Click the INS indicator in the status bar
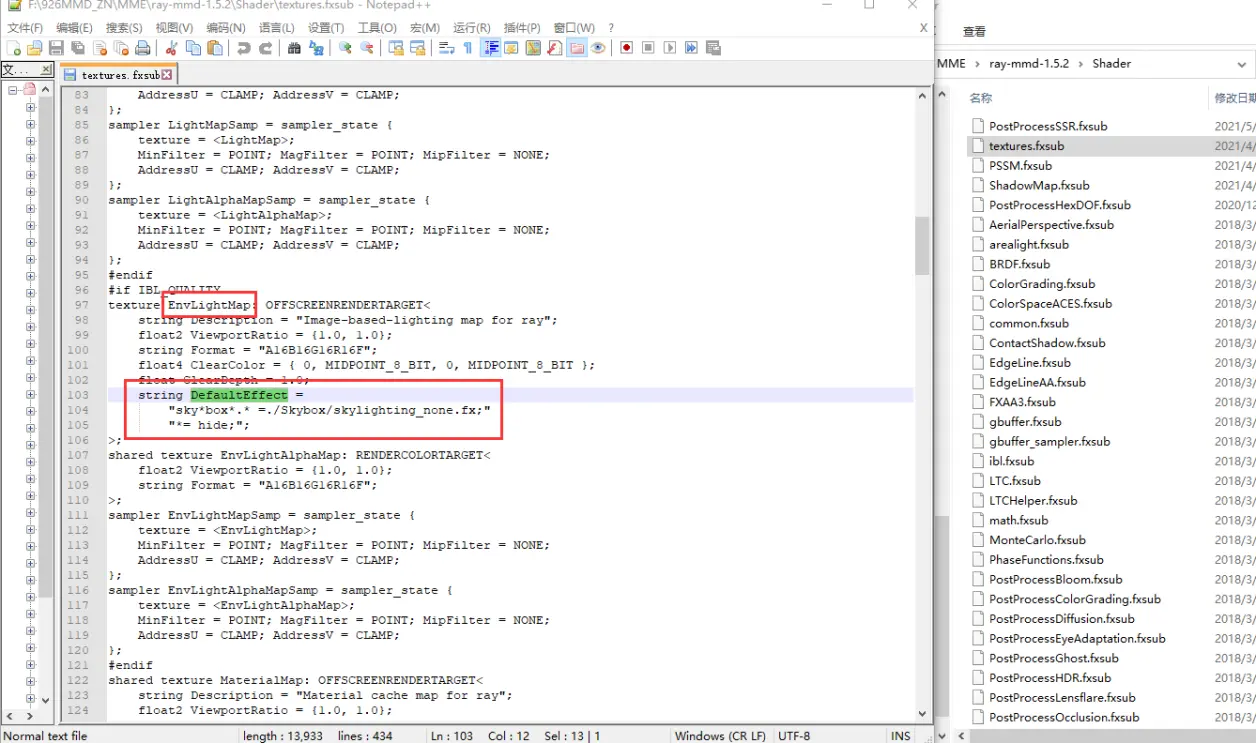The image size is (1256, 743). [900, 736]
